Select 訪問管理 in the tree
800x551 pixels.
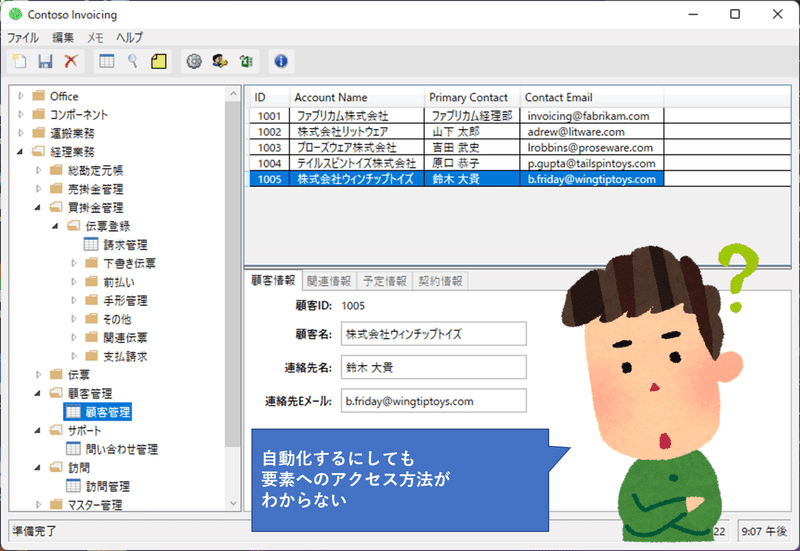108,486
